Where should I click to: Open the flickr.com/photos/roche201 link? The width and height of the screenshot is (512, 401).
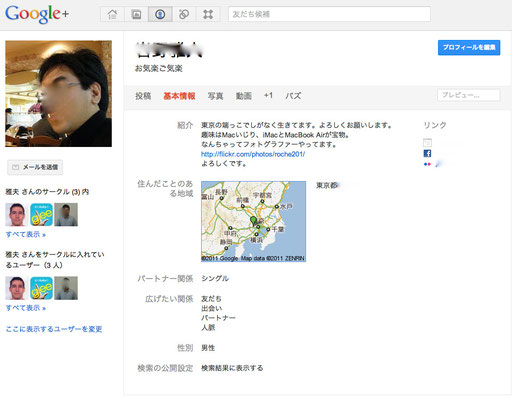pos(253,154)
